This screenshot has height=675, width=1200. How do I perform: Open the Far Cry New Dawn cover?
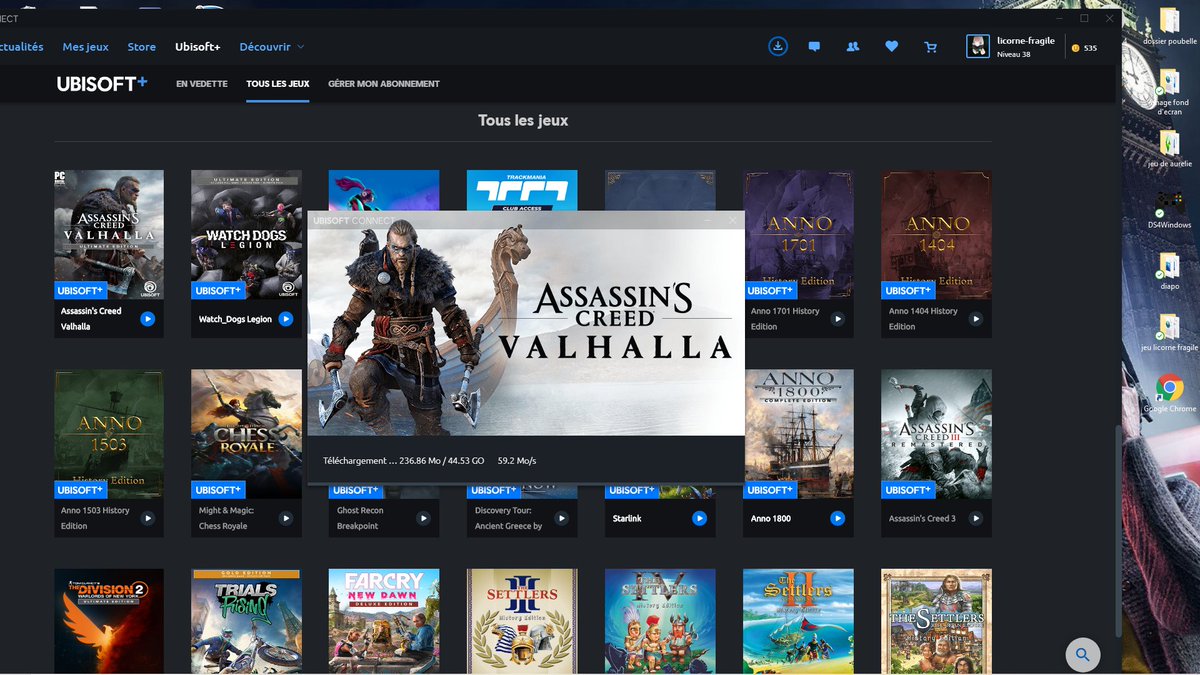[x=384, y=621]
